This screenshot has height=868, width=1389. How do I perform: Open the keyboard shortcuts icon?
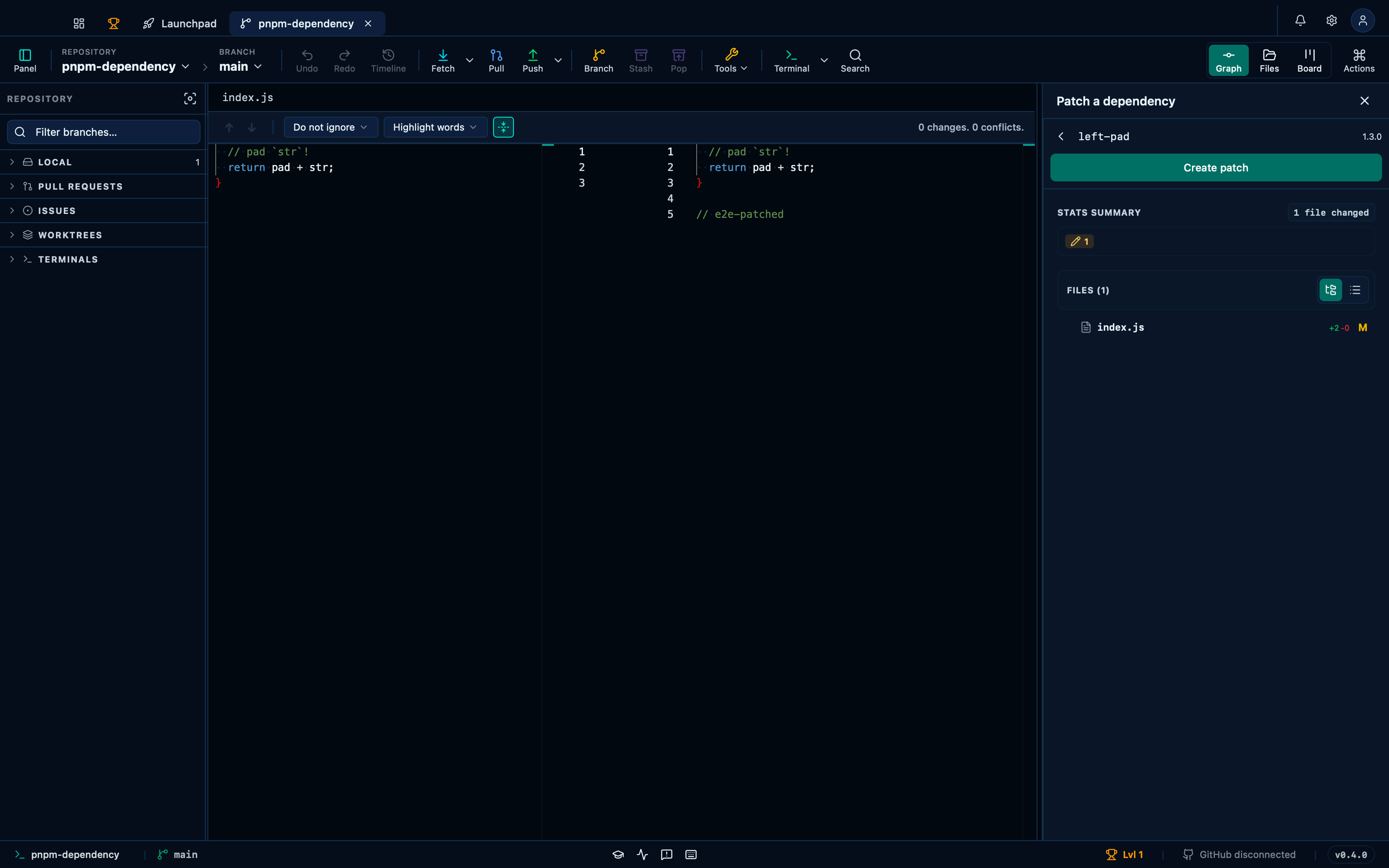(x=691, y=854)
